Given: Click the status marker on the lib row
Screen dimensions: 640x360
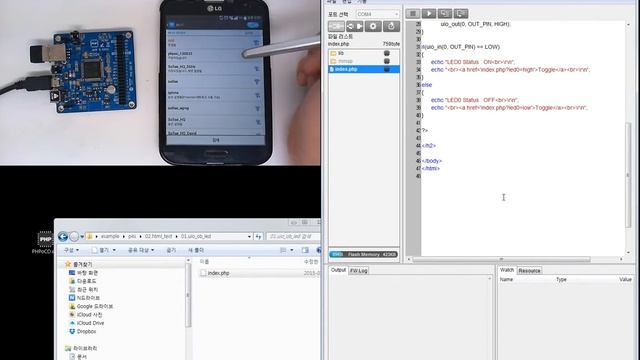Looking at the screenshot, I should [387, 53].
